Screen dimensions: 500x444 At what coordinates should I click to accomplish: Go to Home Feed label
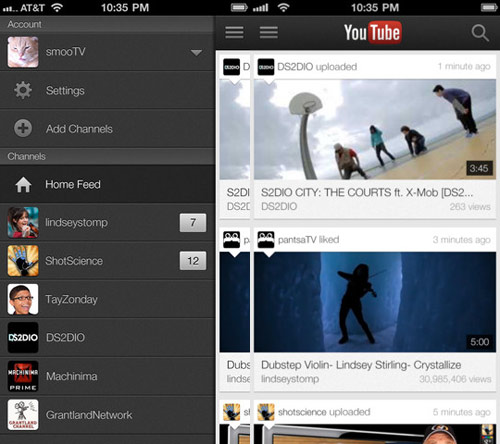(73, 184)
